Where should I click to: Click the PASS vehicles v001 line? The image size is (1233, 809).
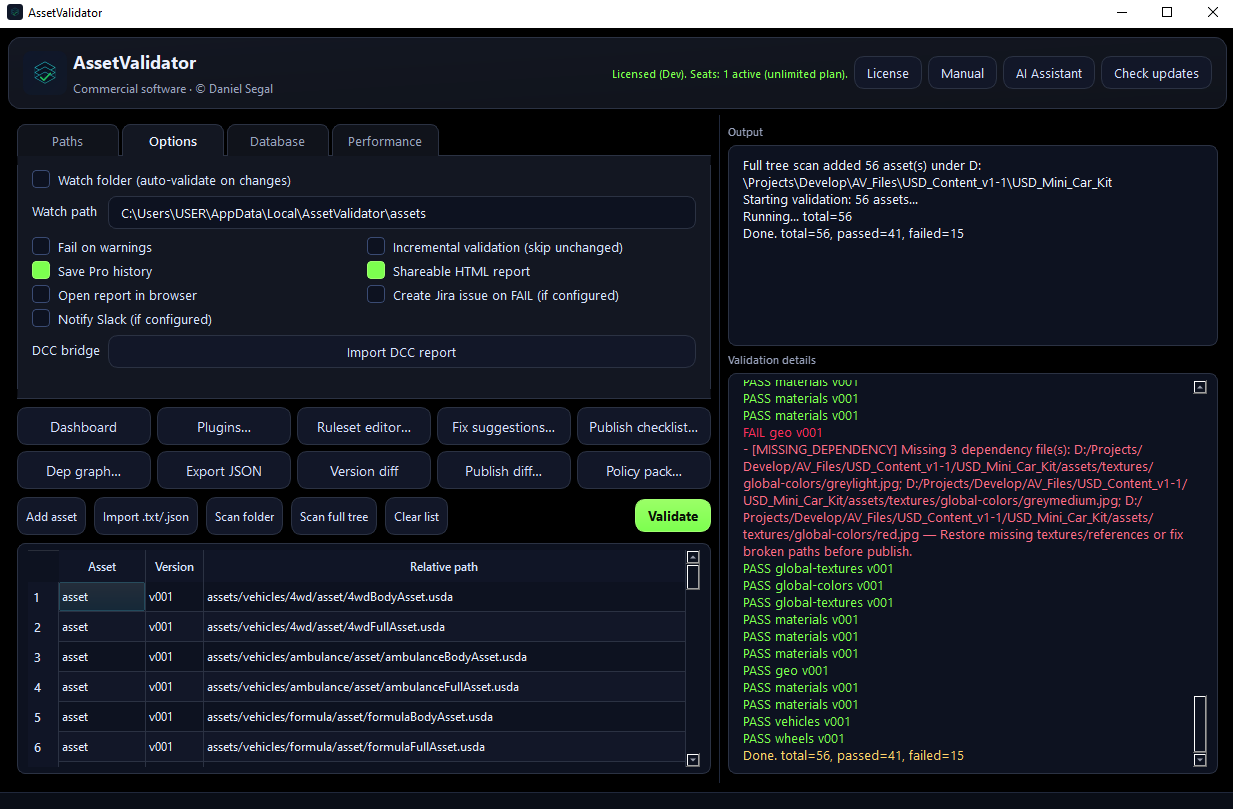pos(797,722)
